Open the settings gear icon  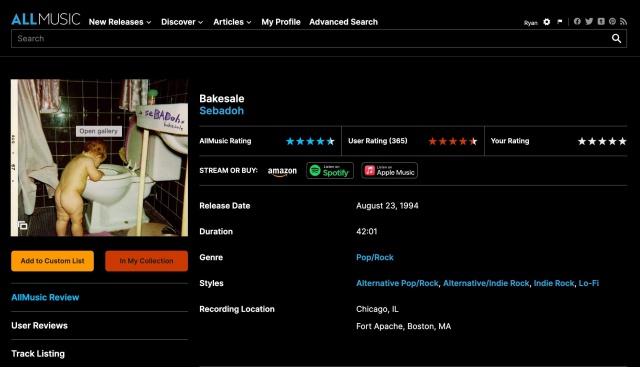(x=547, y=22)
